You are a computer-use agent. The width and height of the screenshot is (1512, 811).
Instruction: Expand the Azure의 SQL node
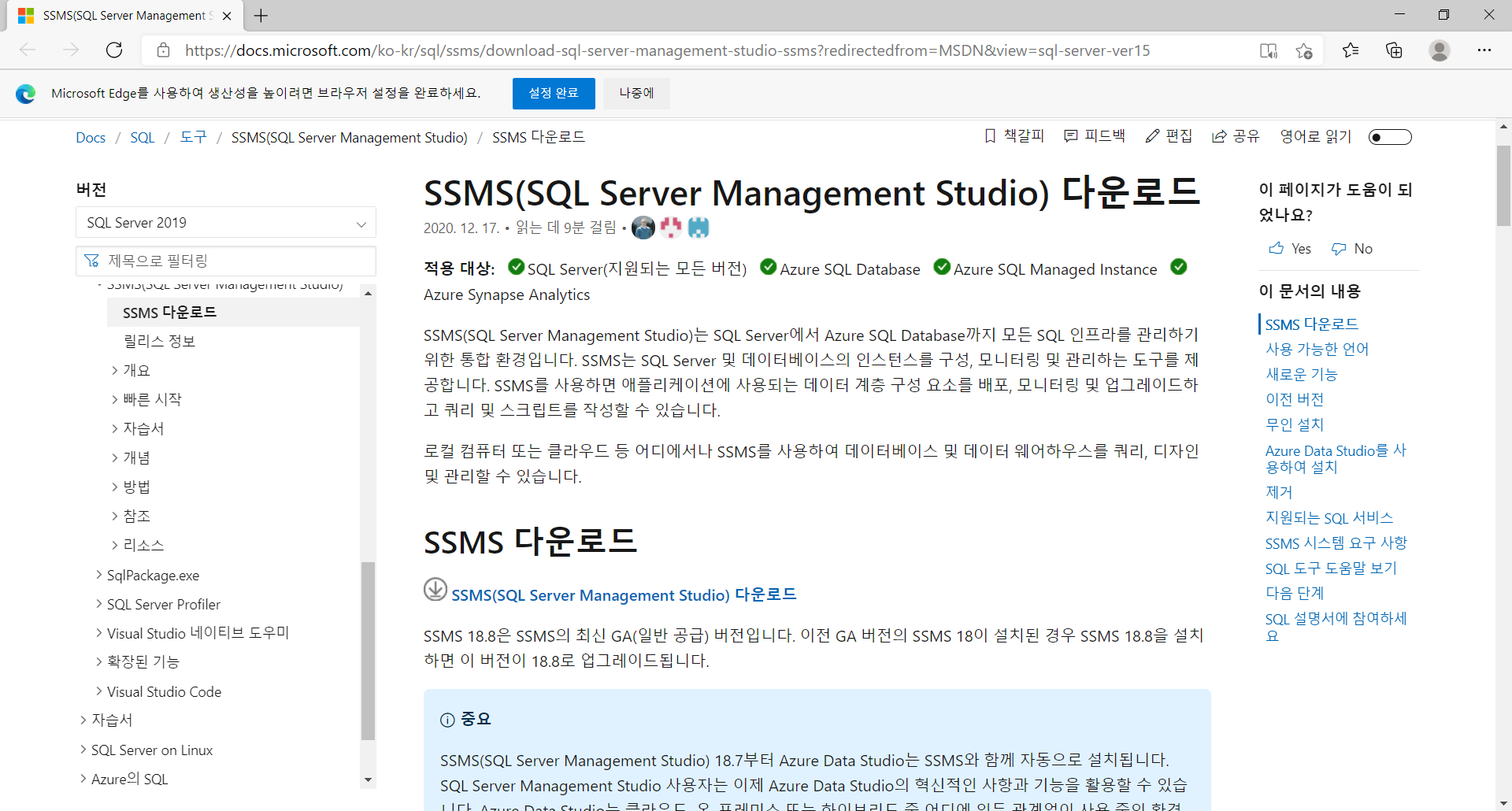click(83, 779)
